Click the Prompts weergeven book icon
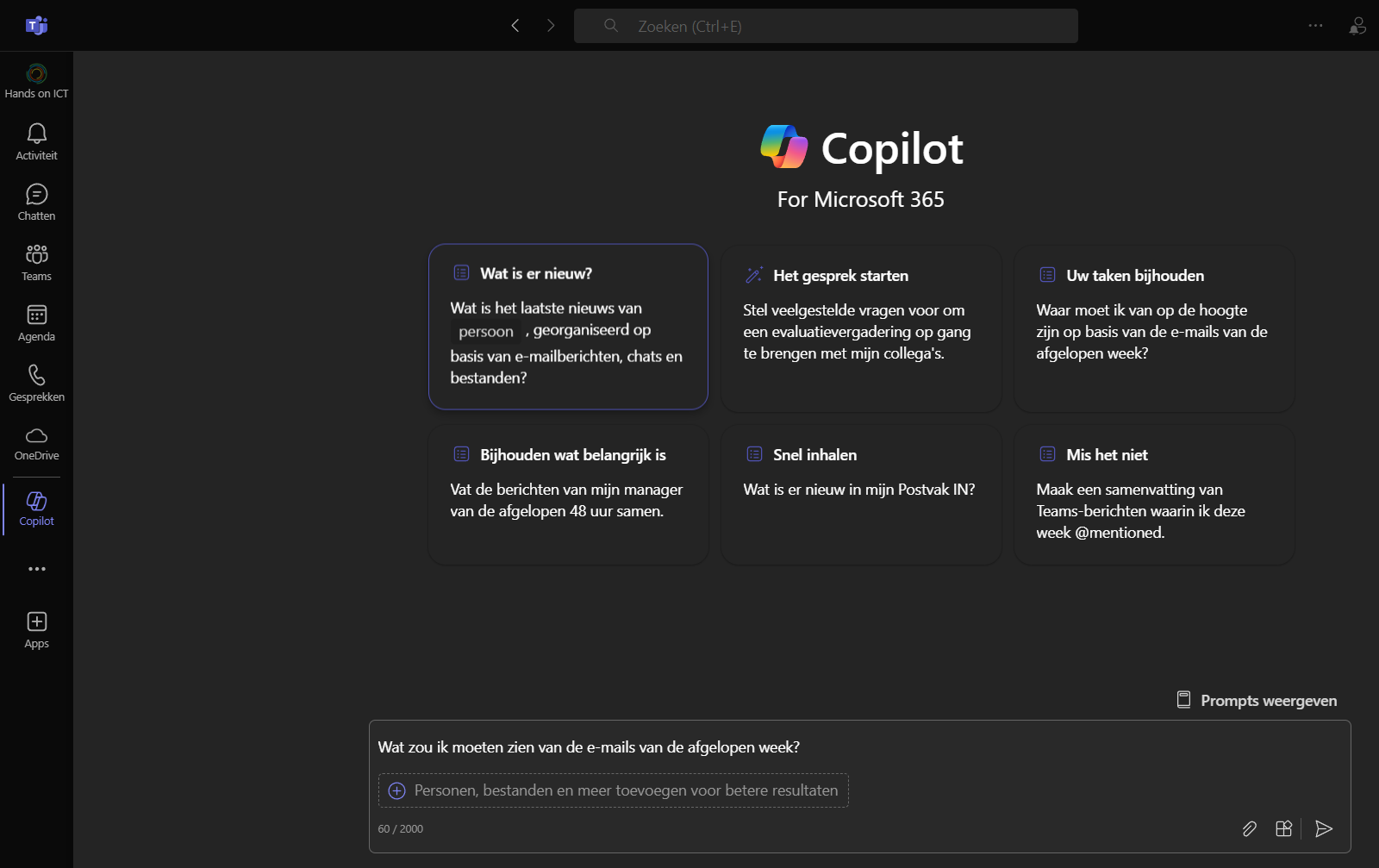 click(1184, 700)
